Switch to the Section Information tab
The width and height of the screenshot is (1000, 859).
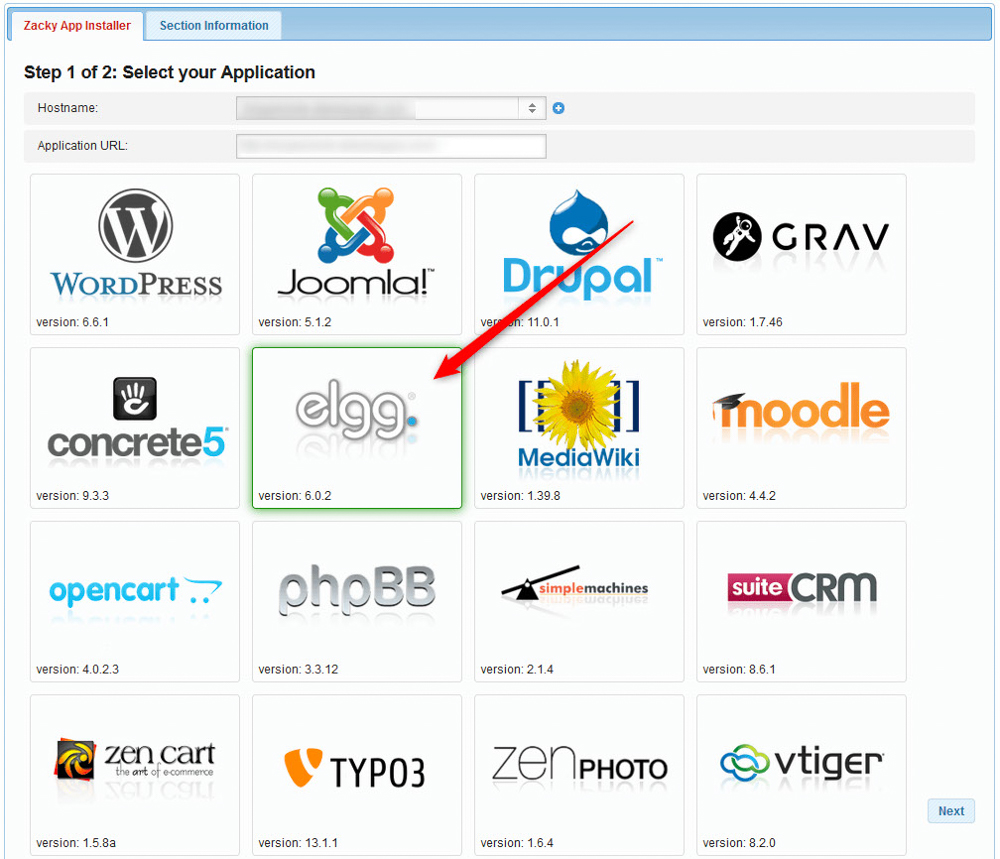click(x=212, y=25)
